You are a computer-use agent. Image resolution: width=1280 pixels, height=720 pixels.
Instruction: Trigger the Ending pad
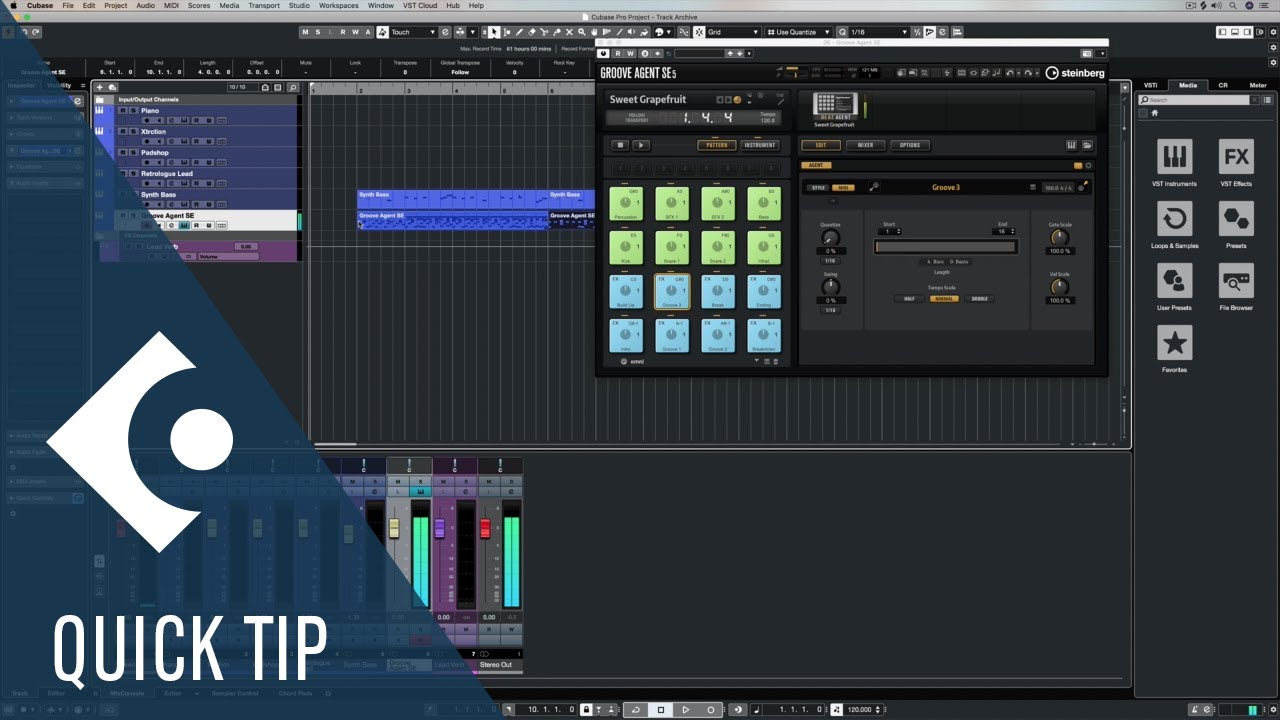(764, 292)
